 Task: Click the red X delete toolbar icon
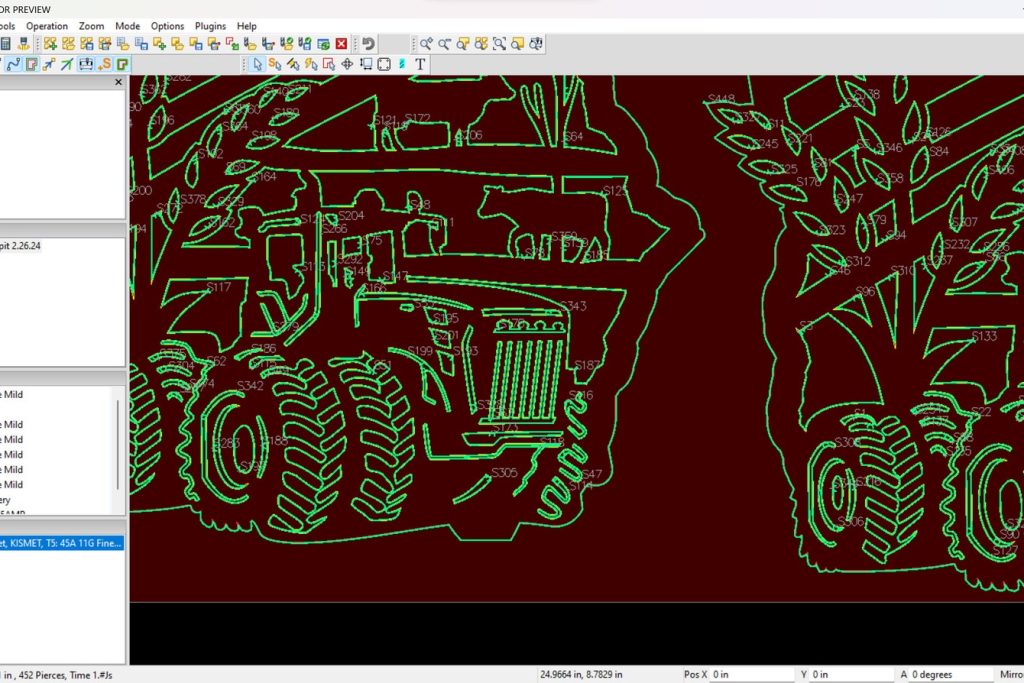click(x=341, y=44)
